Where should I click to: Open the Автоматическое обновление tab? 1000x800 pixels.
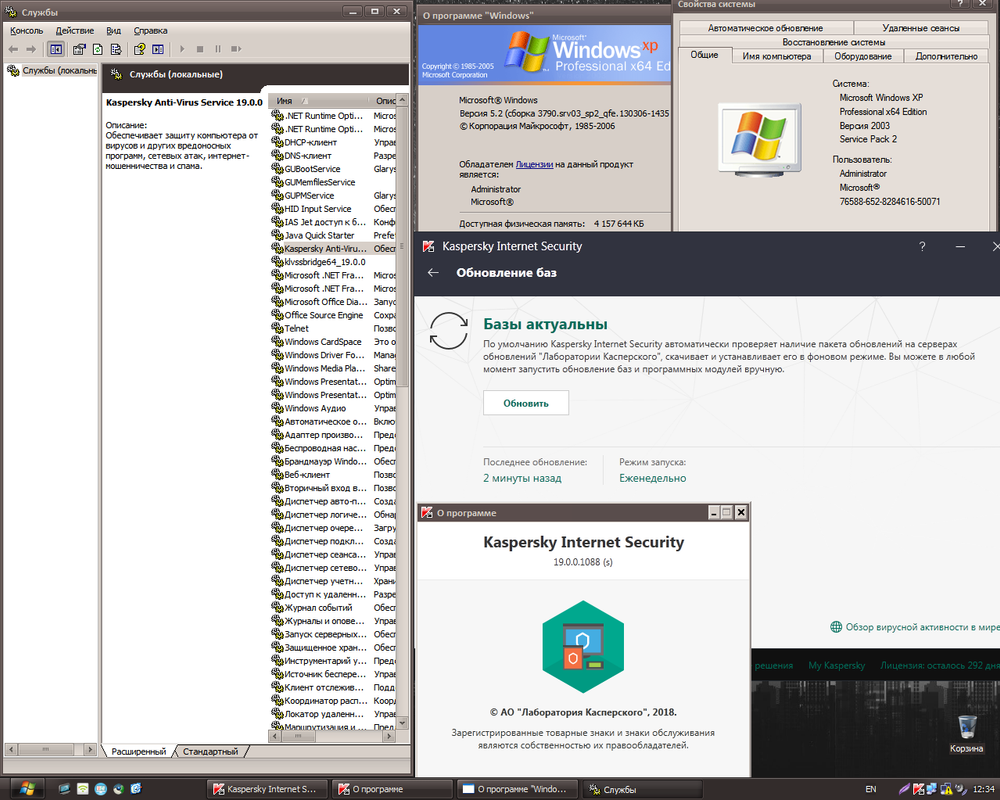pos(765,28)
